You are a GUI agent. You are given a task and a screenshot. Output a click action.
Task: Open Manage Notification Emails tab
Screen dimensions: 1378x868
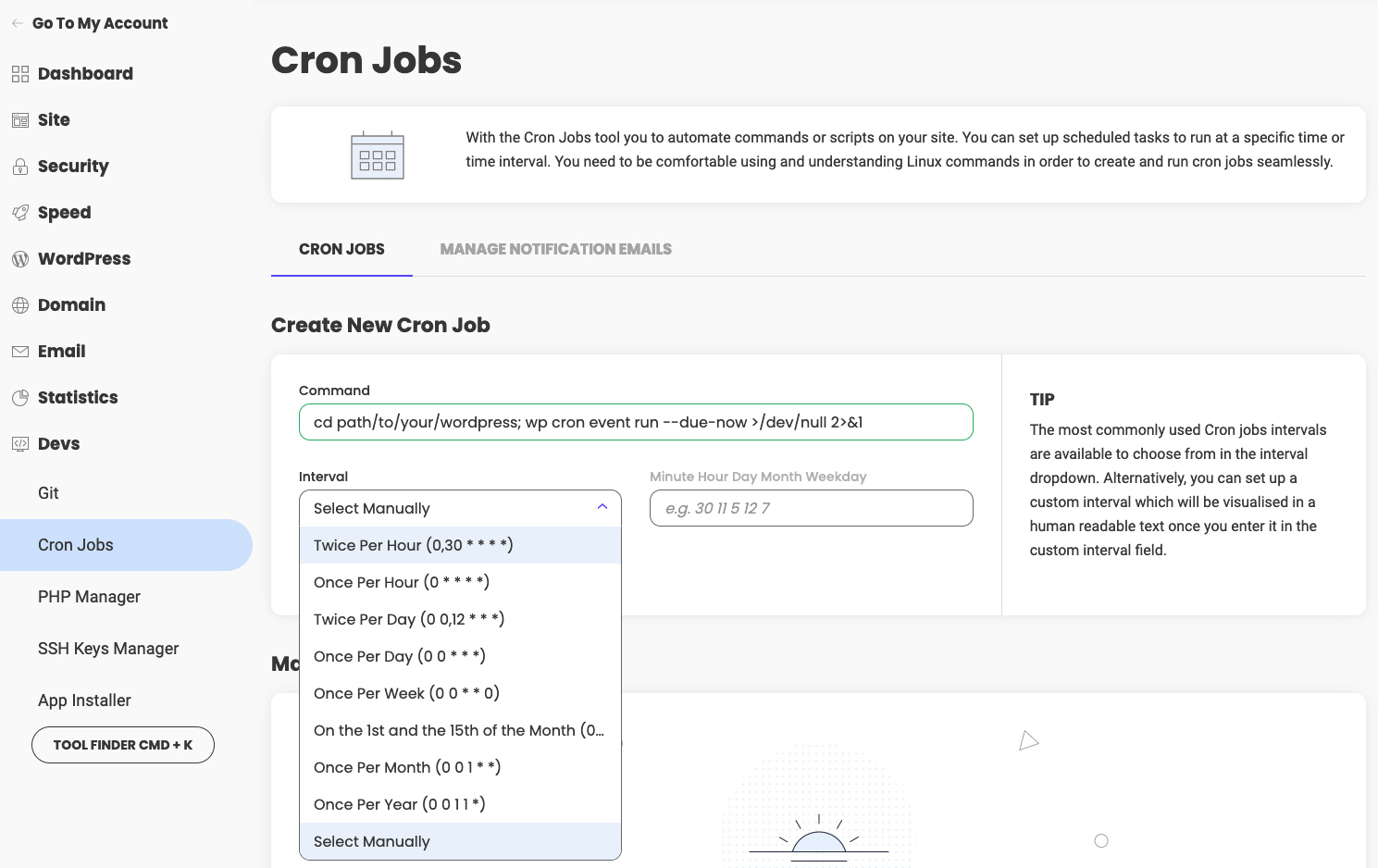point(555,249)
